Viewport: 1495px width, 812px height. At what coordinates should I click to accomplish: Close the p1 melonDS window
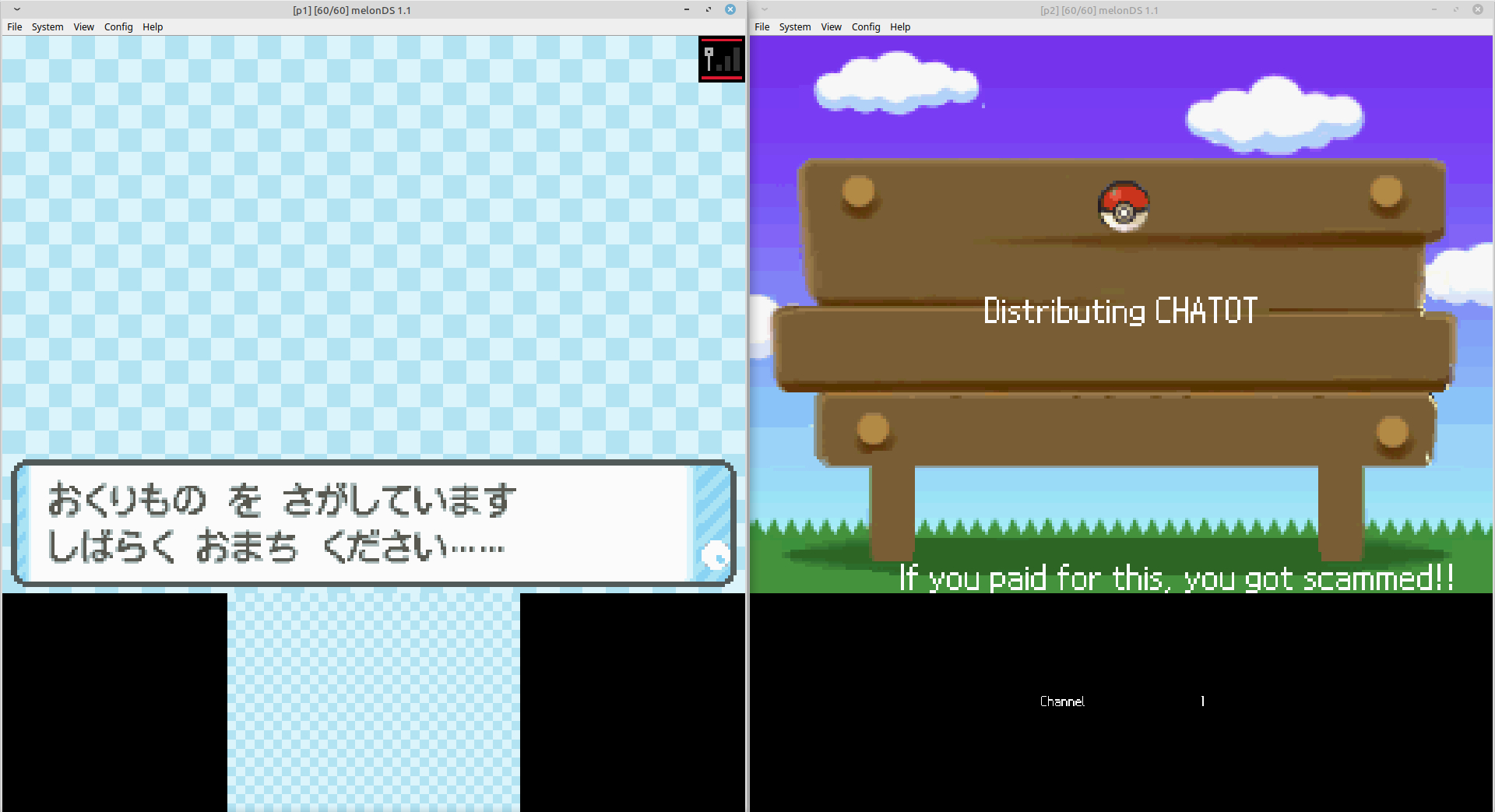(730, 9)
